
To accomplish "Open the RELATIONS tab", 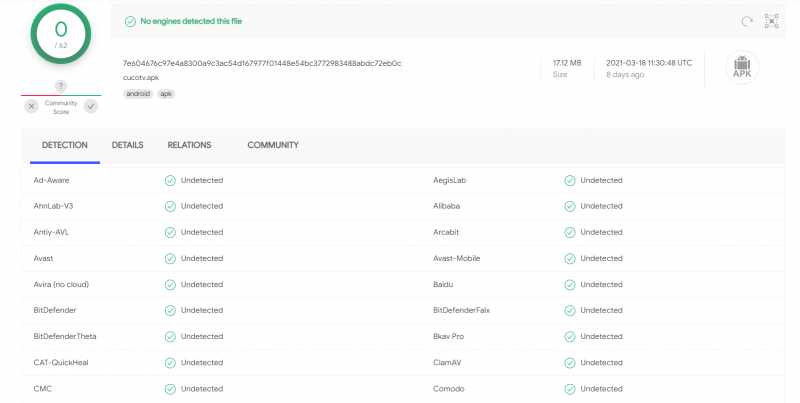I will click(x=189, y=145).
